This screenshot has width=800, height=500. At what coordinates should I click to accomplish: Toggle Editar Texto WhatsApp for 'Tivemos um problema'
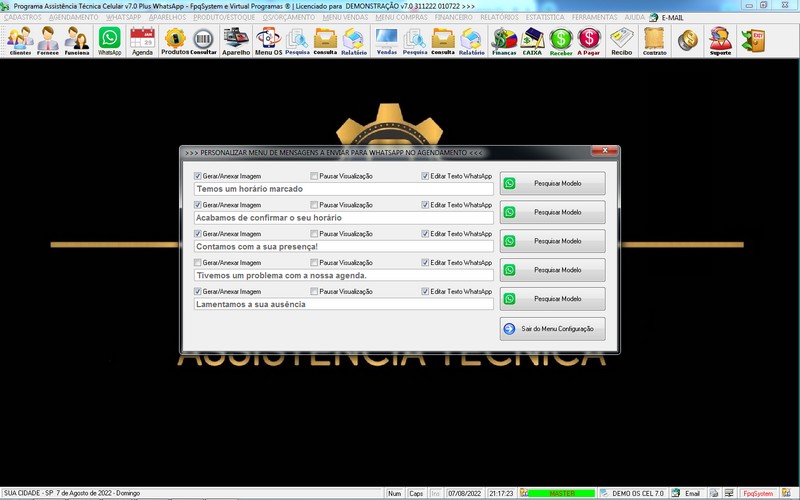click(x=425, y=262)
